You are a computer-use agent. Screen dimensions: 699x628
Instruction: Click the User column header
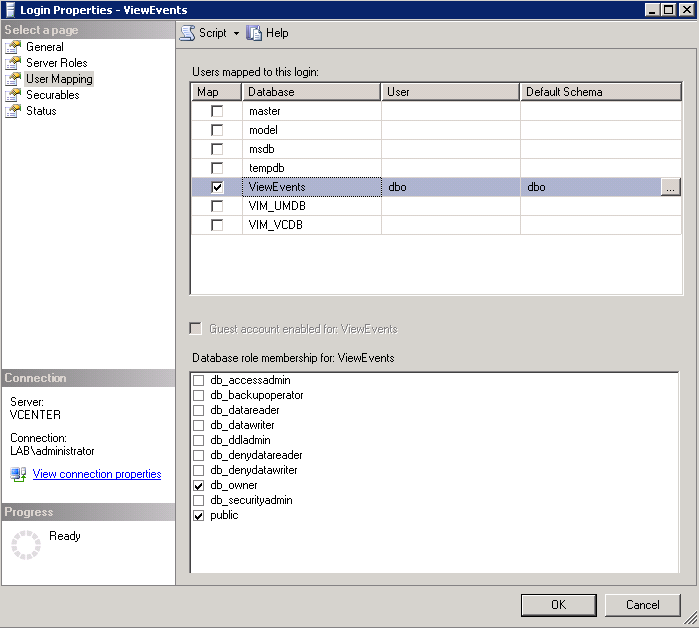(x=450, y=92)
